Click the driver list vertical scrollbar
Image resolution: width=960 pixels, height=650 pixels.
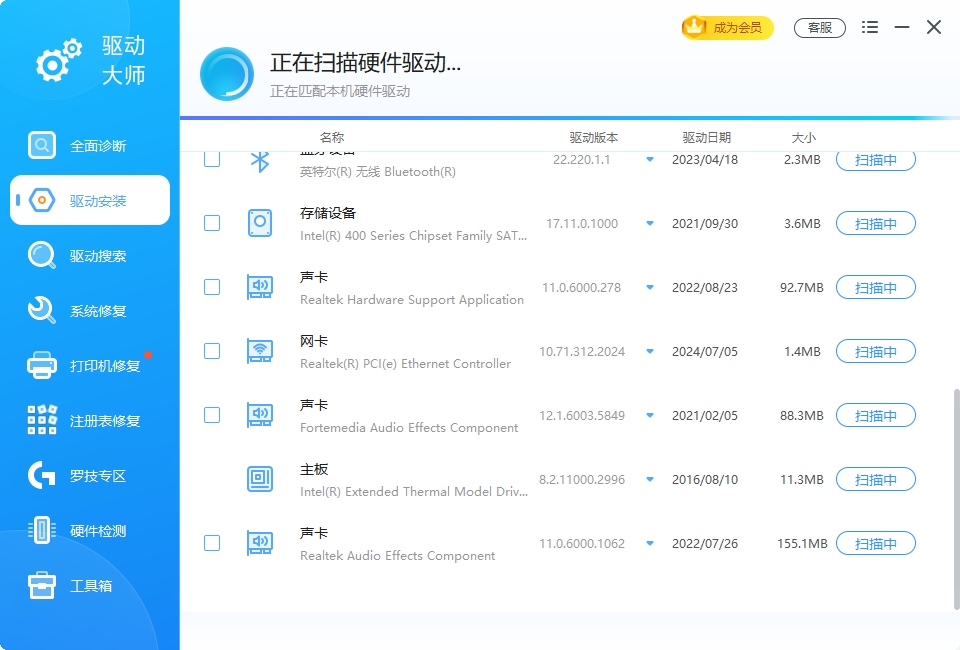click(x=956, y=499)
